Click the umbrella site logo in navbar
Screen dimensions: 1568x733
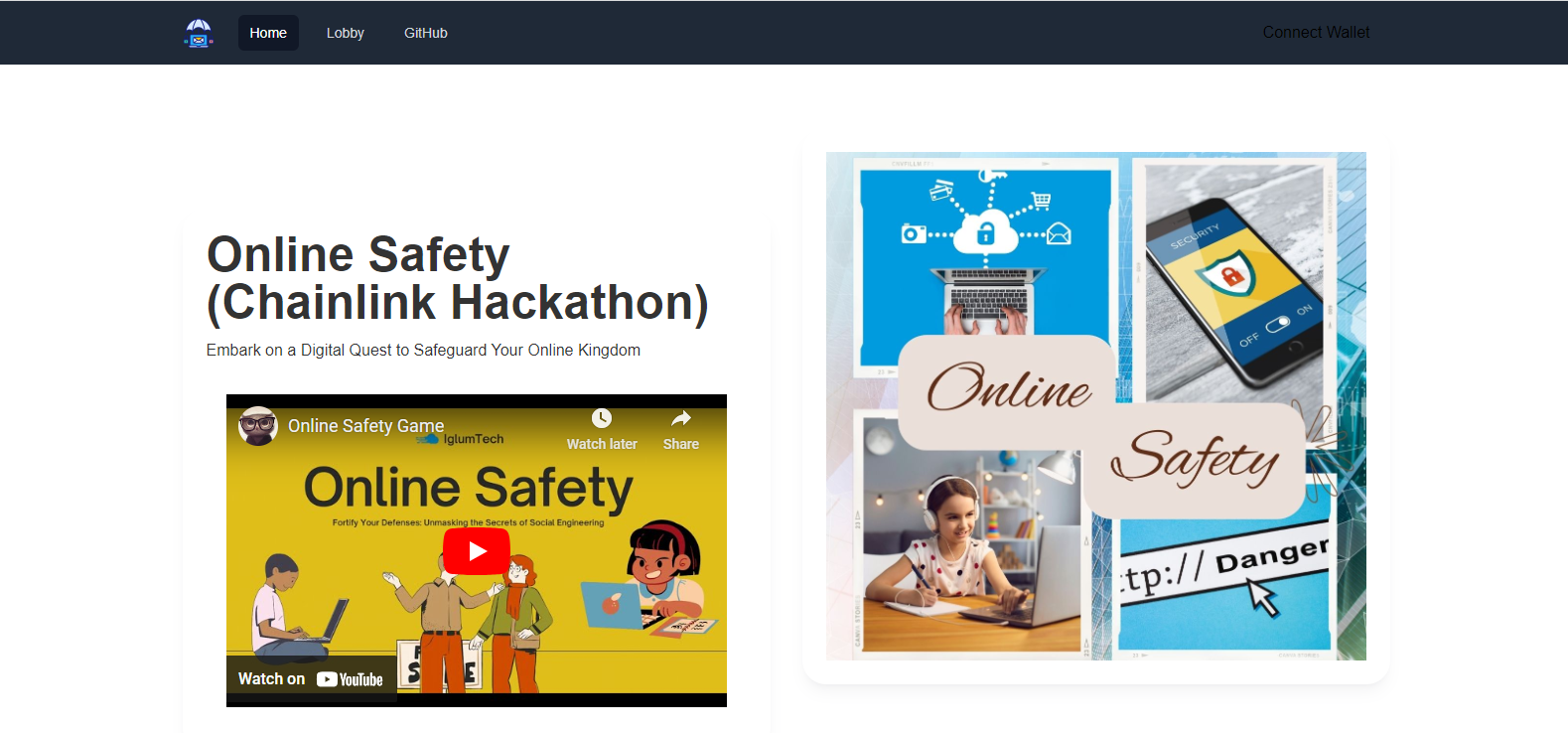[x=199, y=33]
